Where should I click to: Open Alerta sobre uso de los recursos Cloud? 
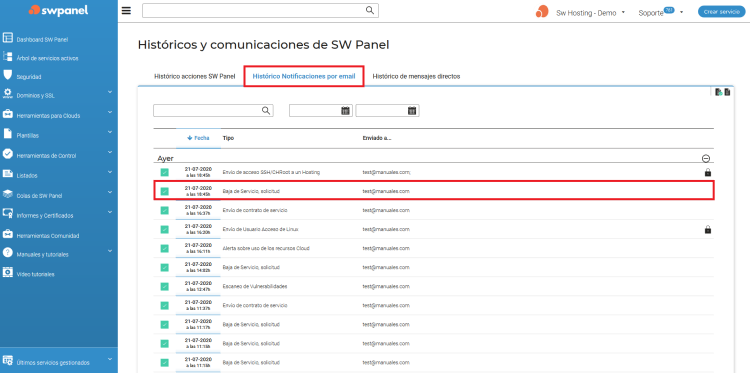pos(266,249)
